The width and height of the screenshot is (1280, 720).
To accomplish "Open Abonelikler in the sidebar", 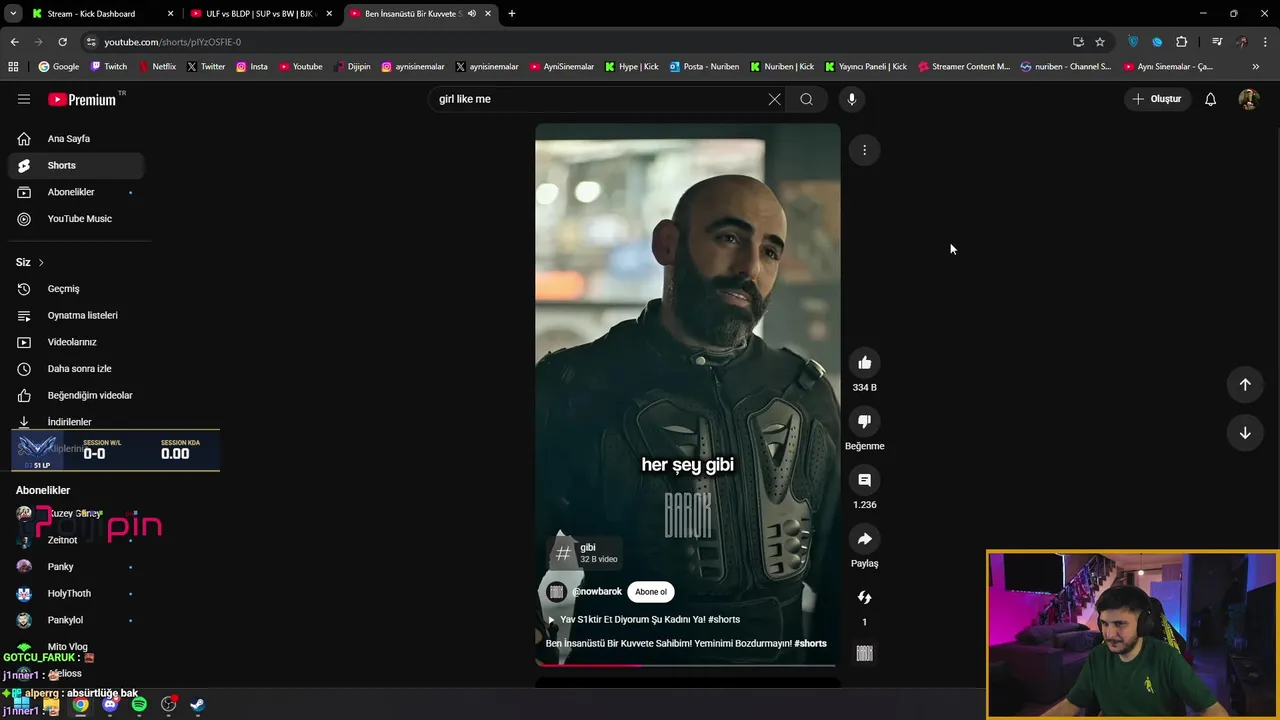I will click(76, 192).
